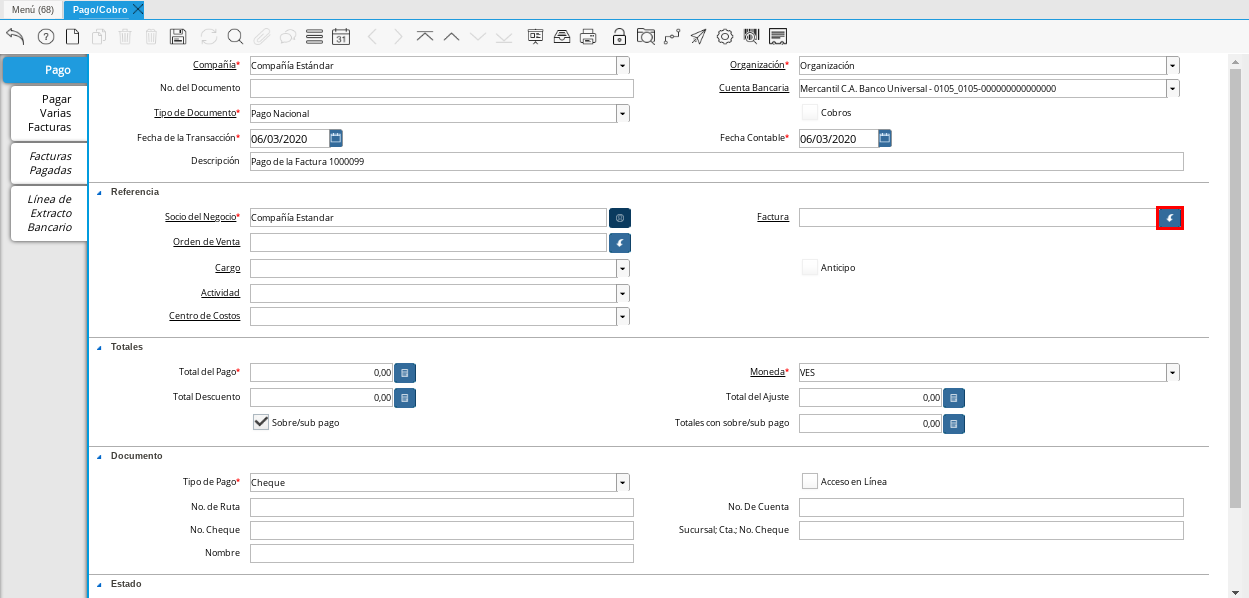Image resolution: width=1249 pixels, height=598 pixels.
Task: Open calculator for Total del Pago
Action: point(404,372)
